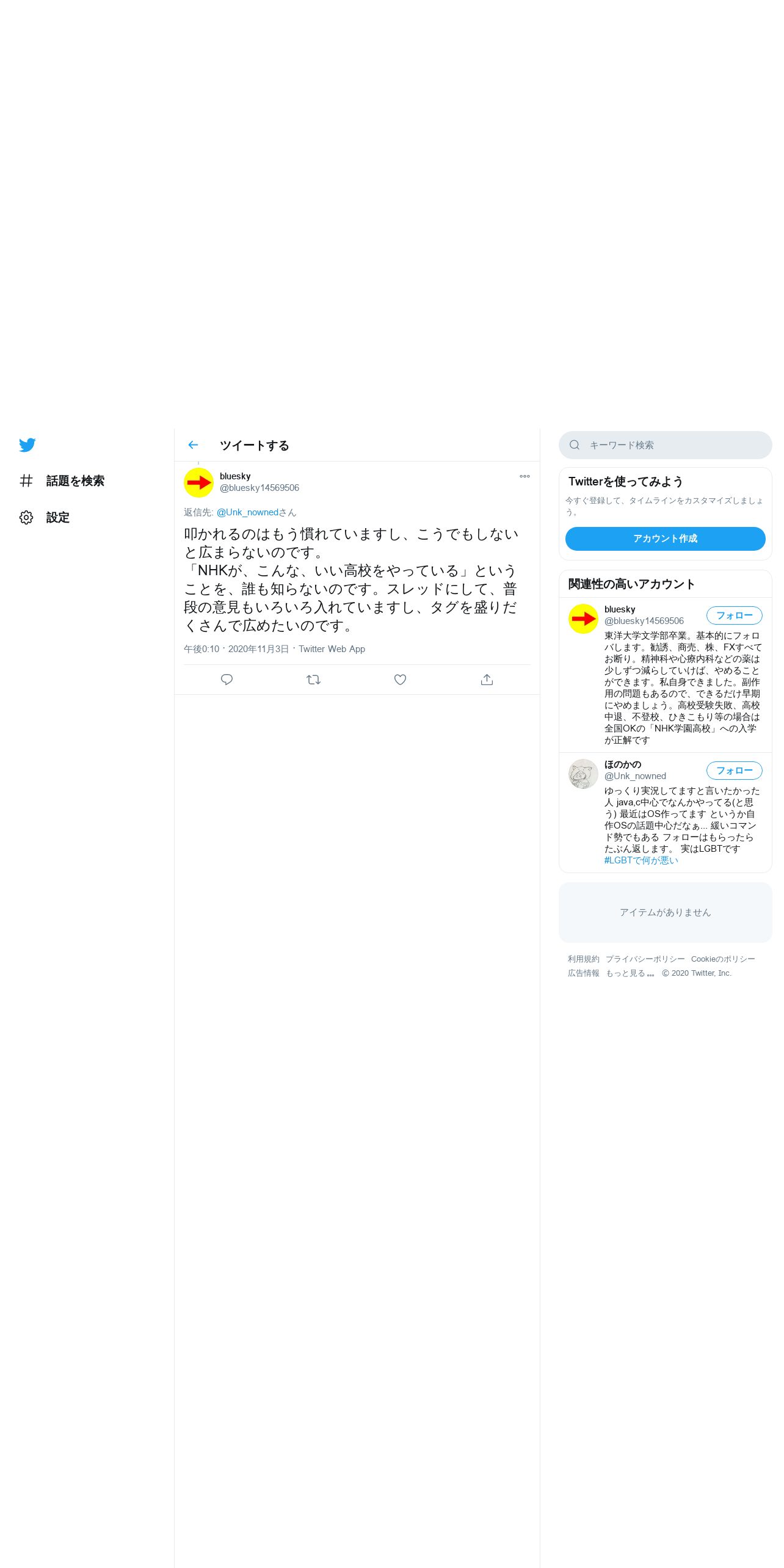The width and height of the screenshot is (784, 1568).
Task: Open the #LGBTで何が悪い hashtag link
Action: coord(641,860)
